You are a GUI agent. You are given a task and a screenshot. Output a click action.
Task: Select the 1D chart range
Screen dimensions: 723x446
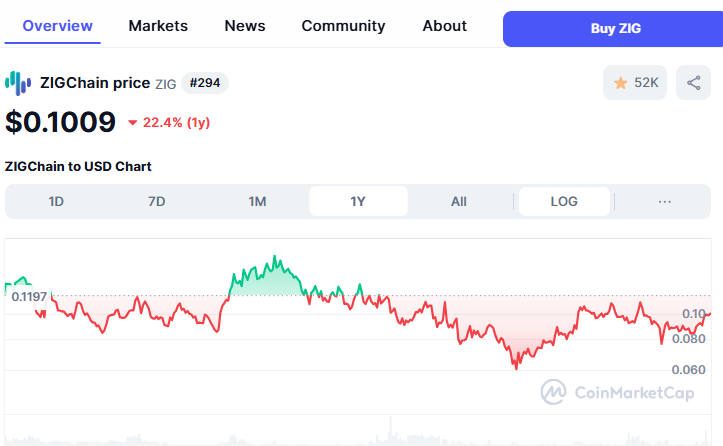pos(56,202)
